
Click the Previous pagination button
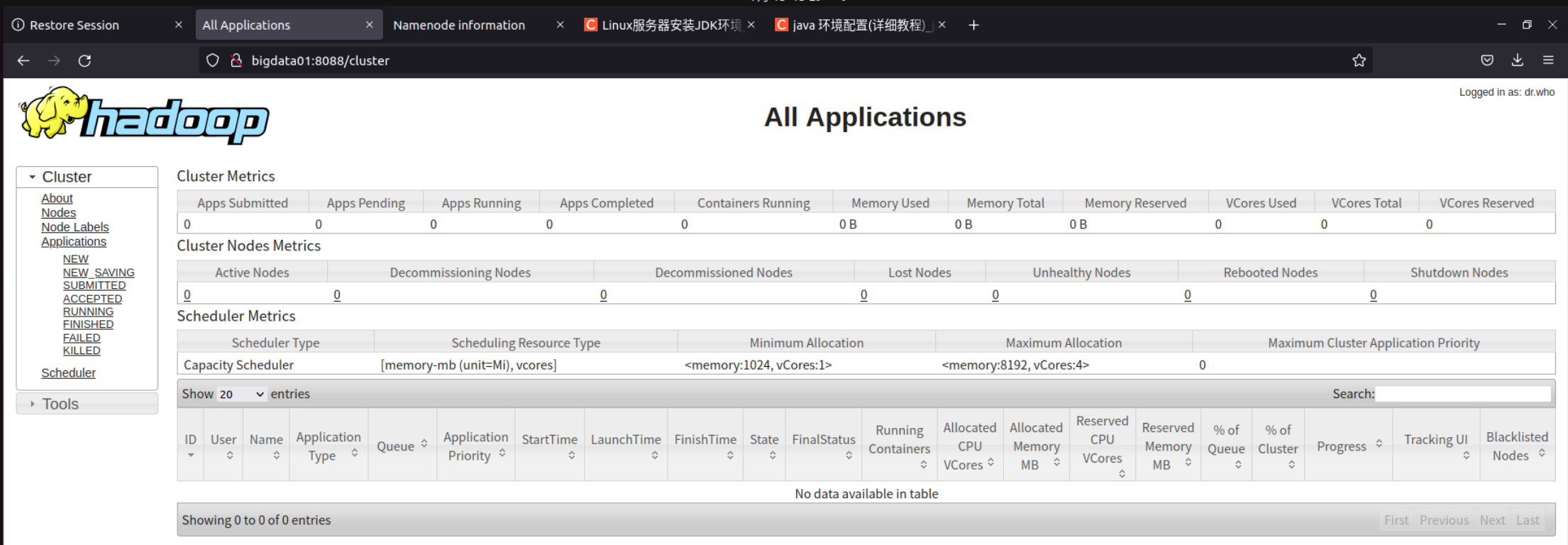(x=1444, y=520)
